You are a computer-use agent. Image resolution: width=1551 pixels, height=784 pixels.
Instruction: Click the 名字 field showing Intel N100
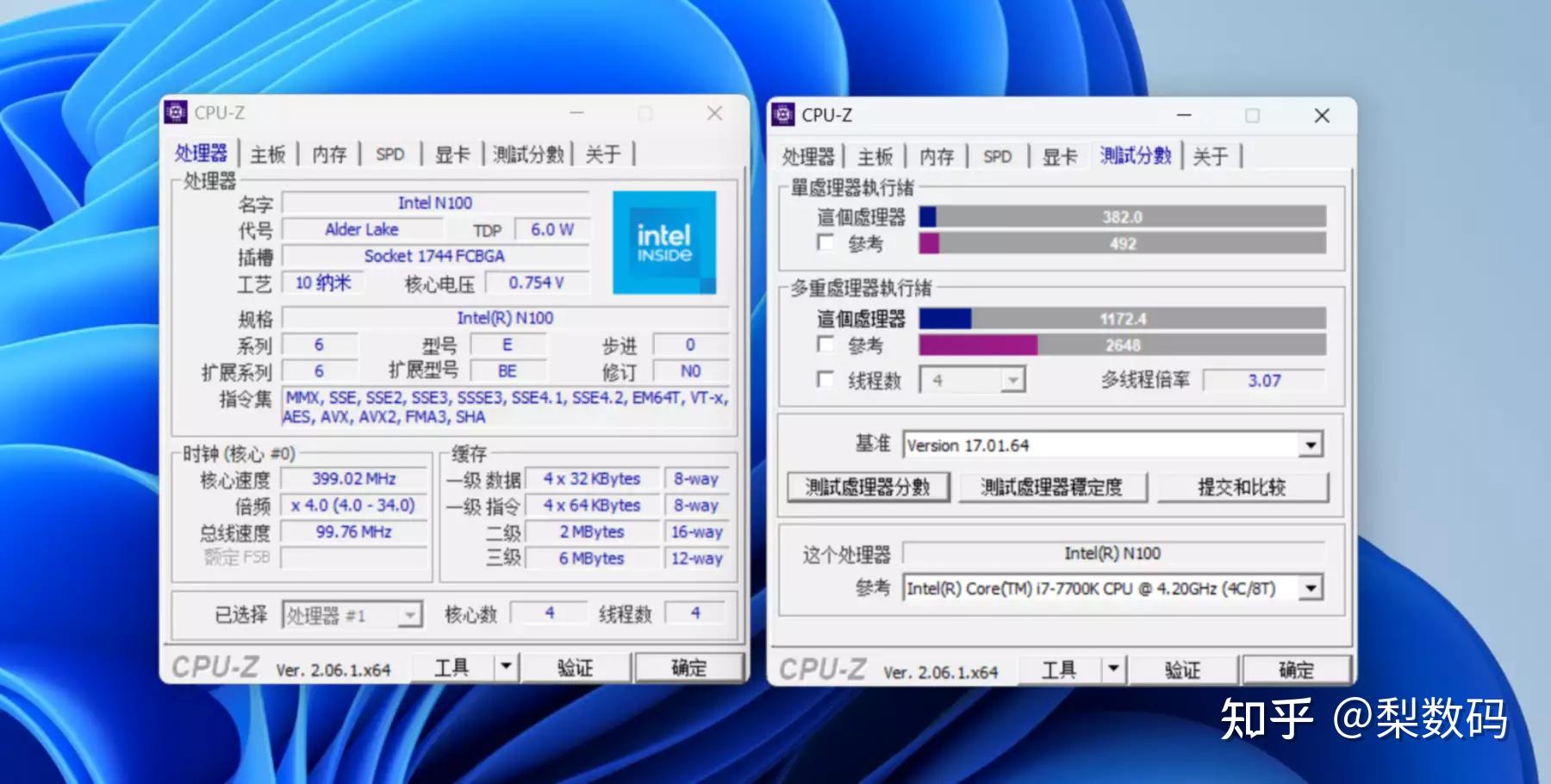(x=435, y=202)
